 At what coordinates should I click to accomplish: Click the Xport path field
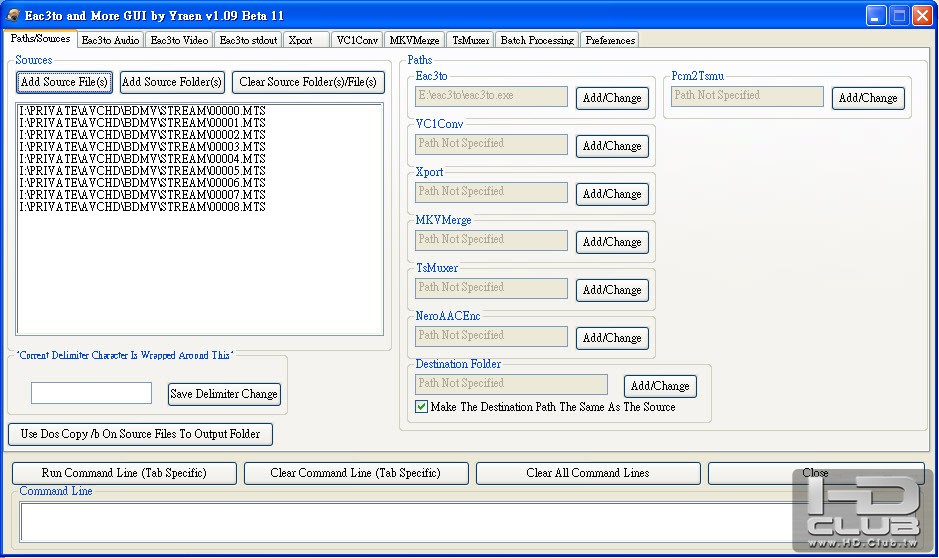click(491, 192)
